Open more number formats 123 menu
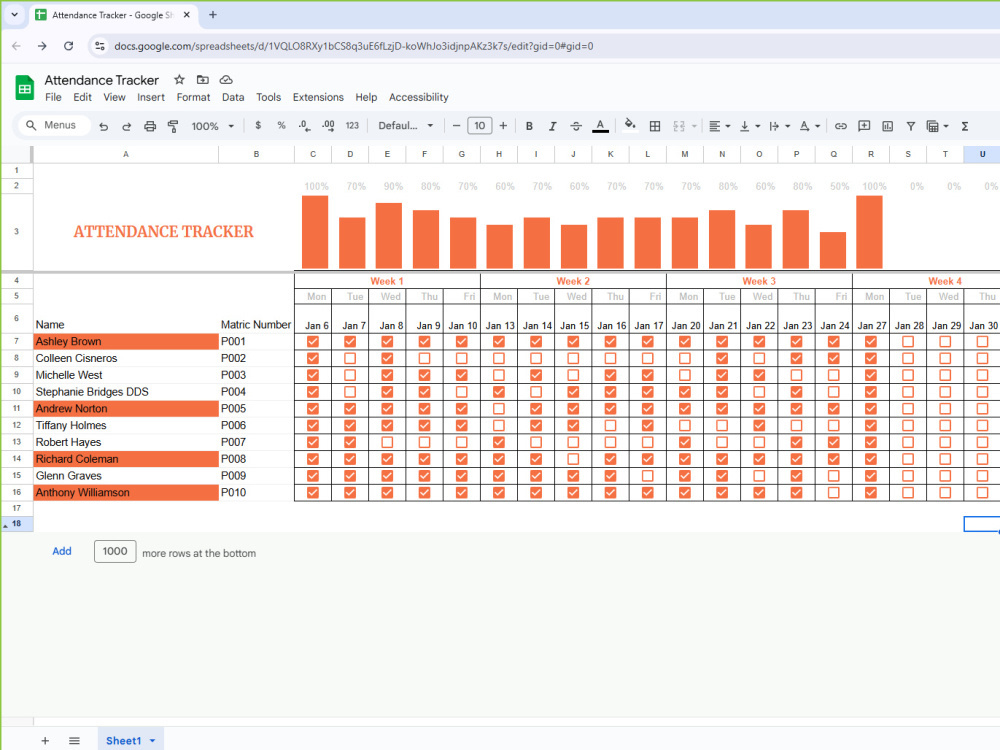 352,126
